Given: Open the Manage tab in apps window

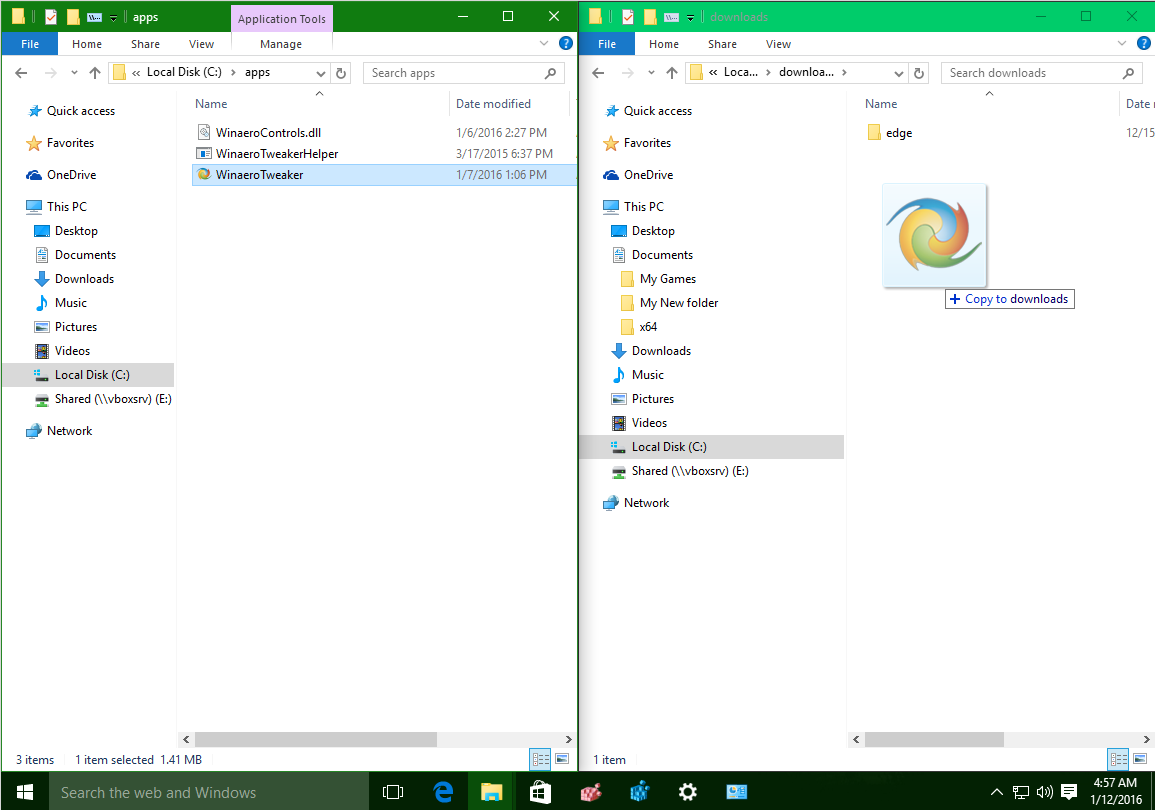Looking at the screenshot, I should pyautogui.click(x=281, y=44).
